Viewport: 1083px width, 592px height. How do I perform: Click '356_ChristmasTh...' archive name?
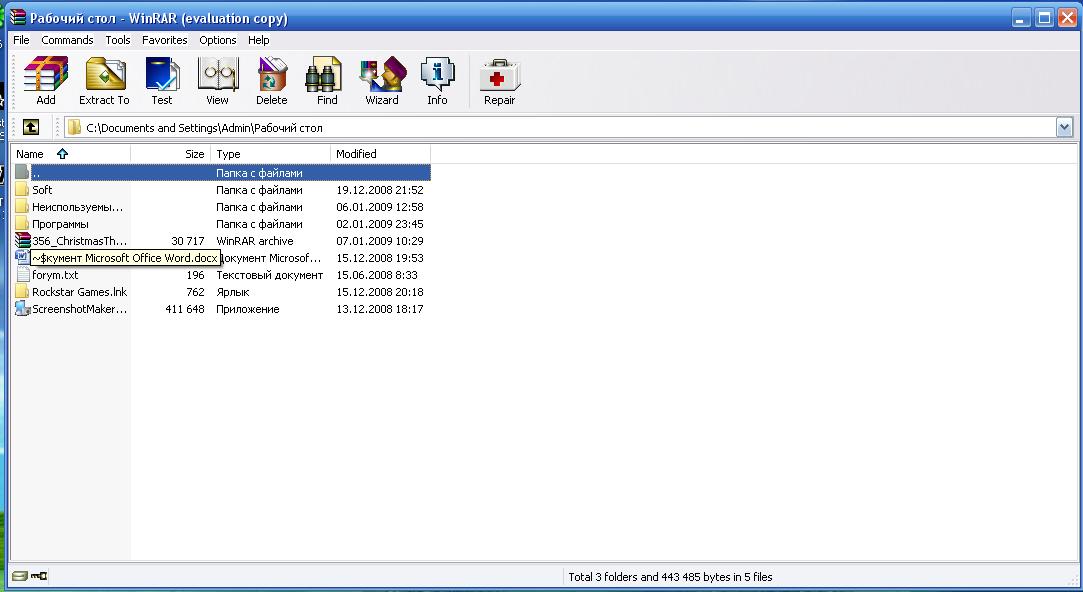point(79,241)
